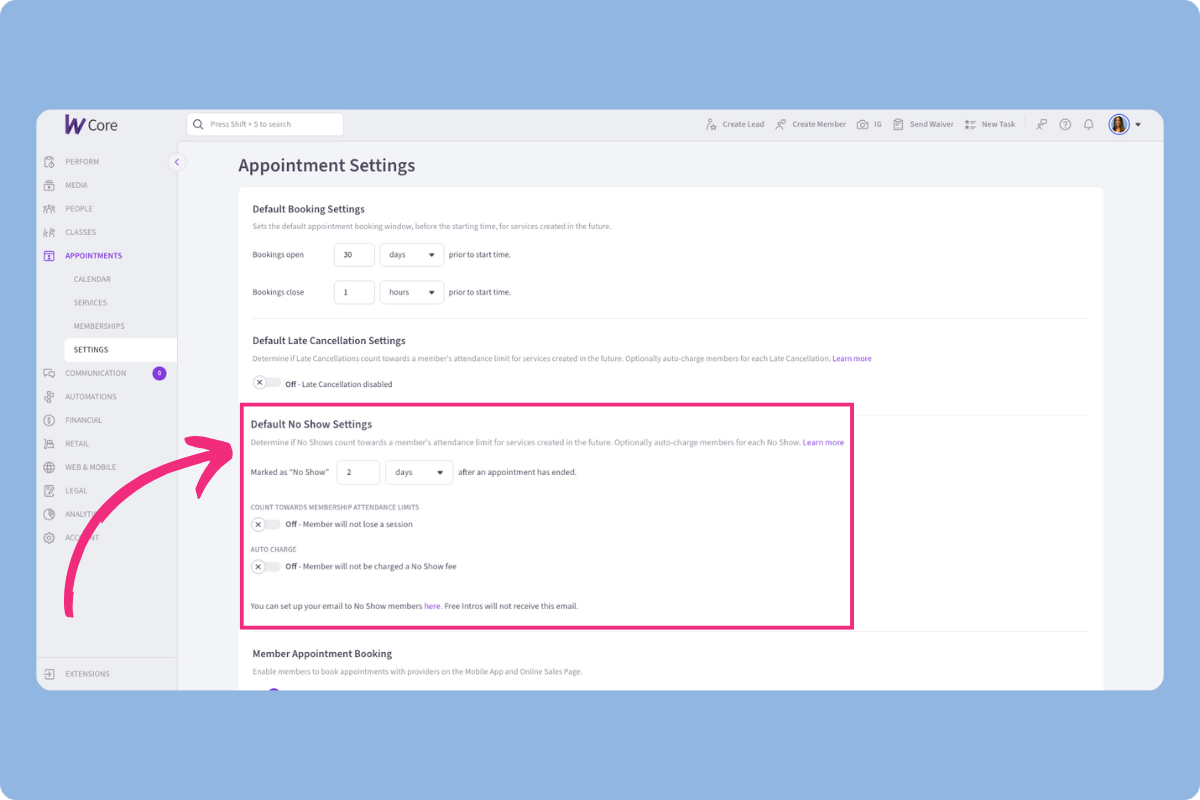This screenshot has height=800, width=1200.
Task: Open the Bookings close hours dropdown
Action: point(411,292)
